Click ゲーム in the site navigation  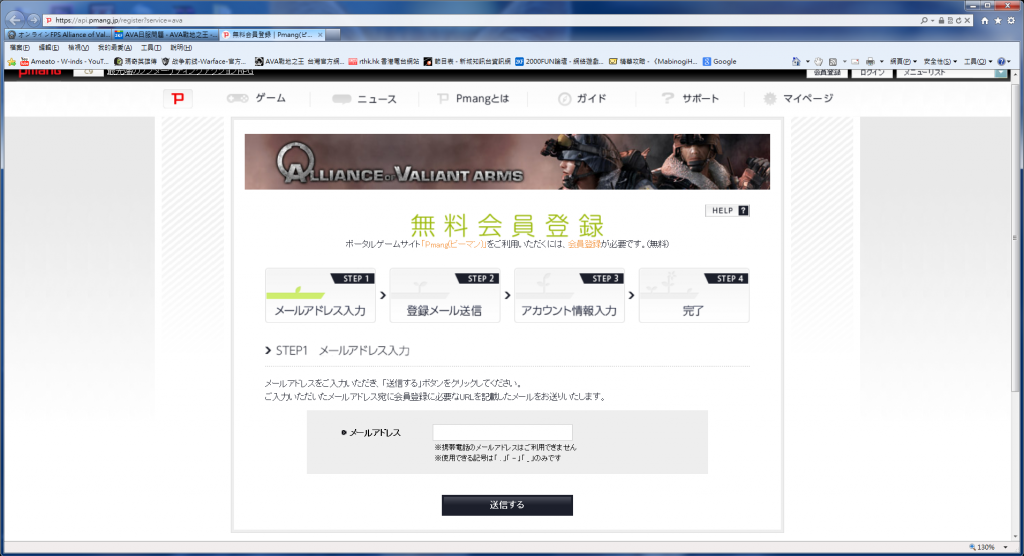(256, 98)
